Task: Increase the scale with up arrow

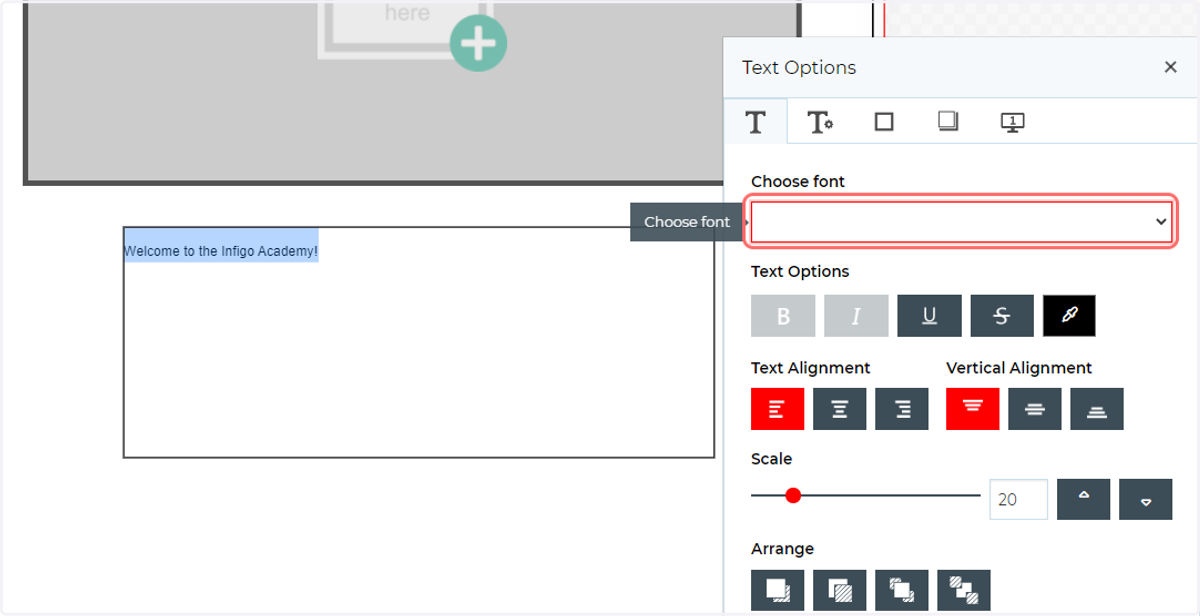Action: pos(1083,499)
